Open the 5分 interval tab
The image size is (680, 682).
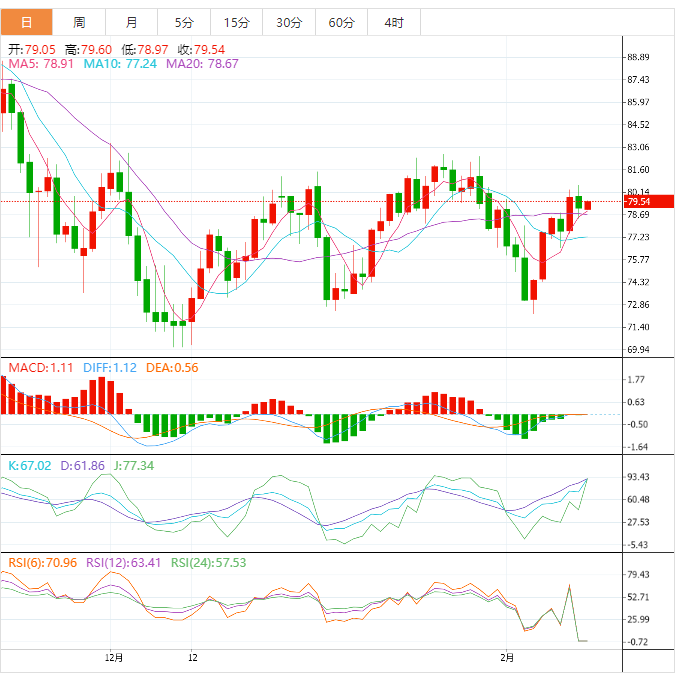point(184,22)
